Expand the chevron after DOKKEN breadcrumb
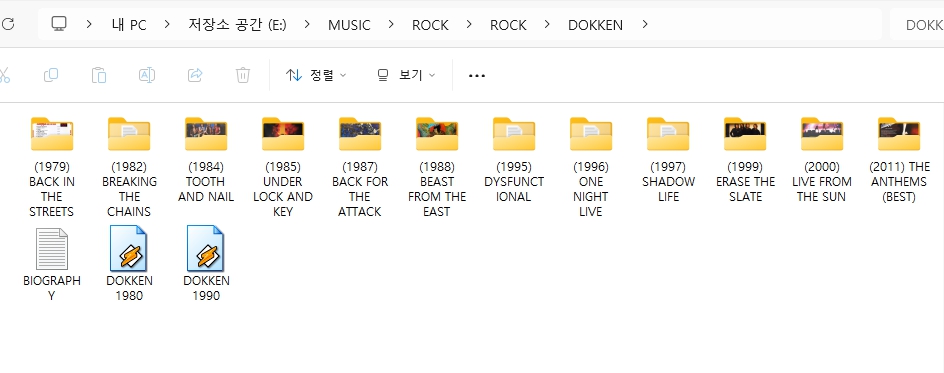The image size is (944, 373). pos(645,25)
